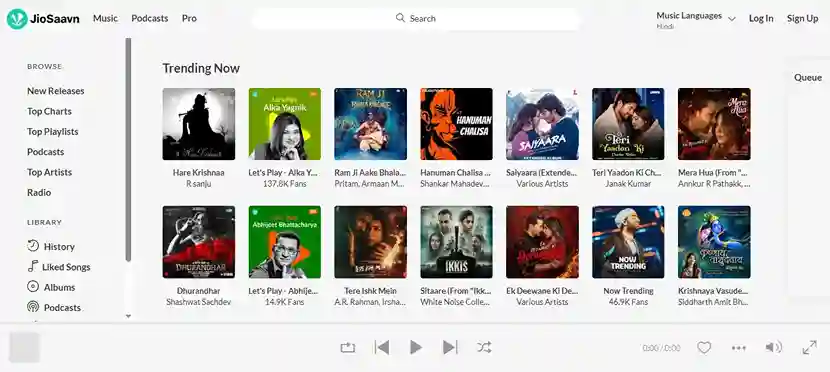Image resolution: width=830 pixels, height=372 pixels.
Task: Go to Top Playlists
Action: tap(52, 132)
